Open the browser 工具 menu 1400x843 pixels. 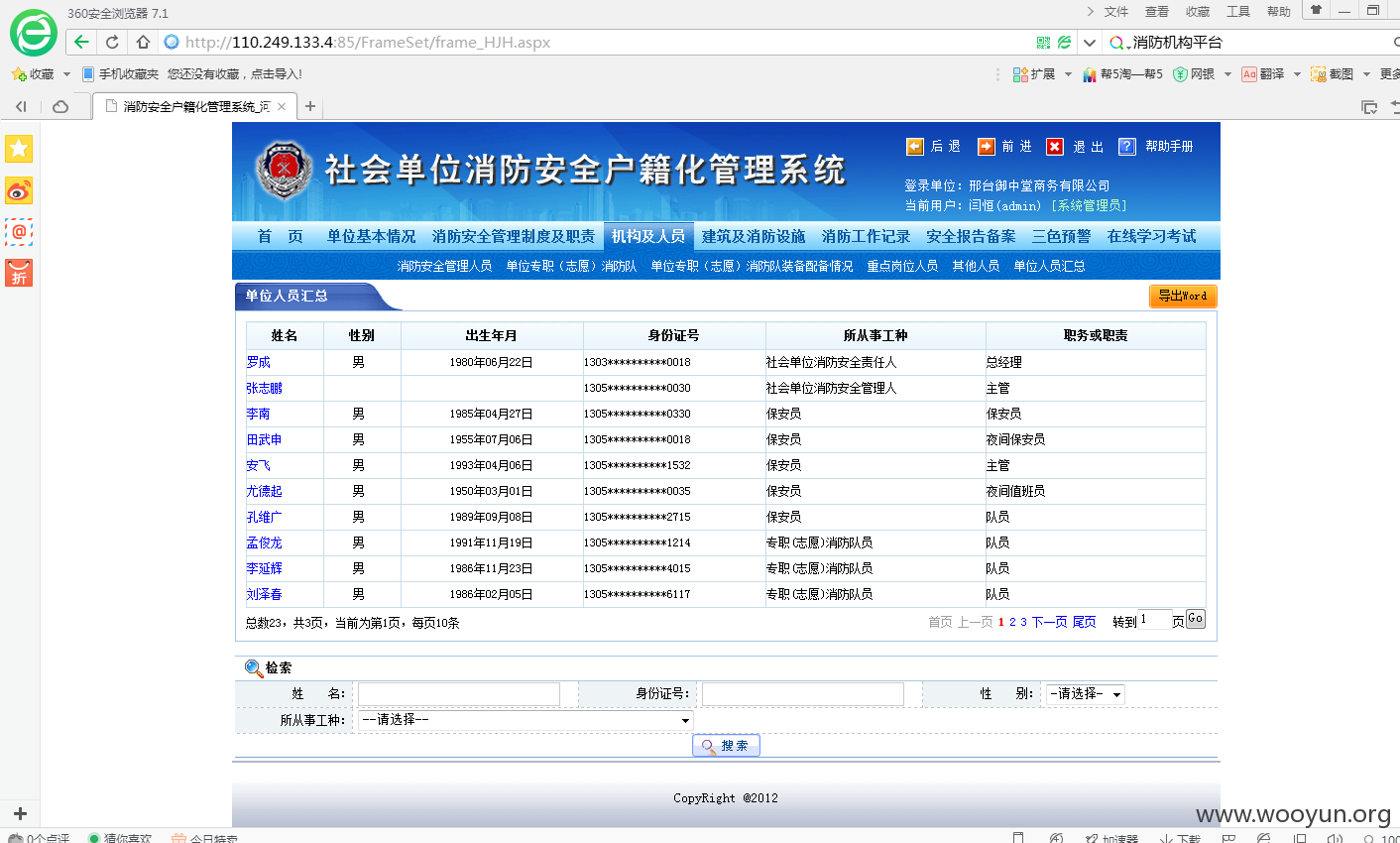(1238, 12)
